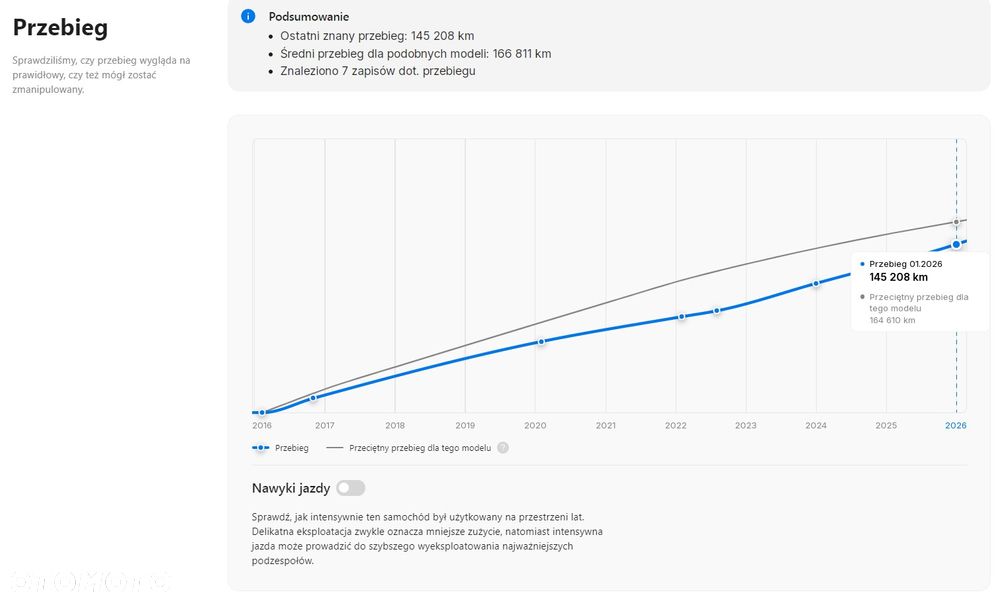Toggle the Nawyki jazdy switch

(x=351, y=488)
